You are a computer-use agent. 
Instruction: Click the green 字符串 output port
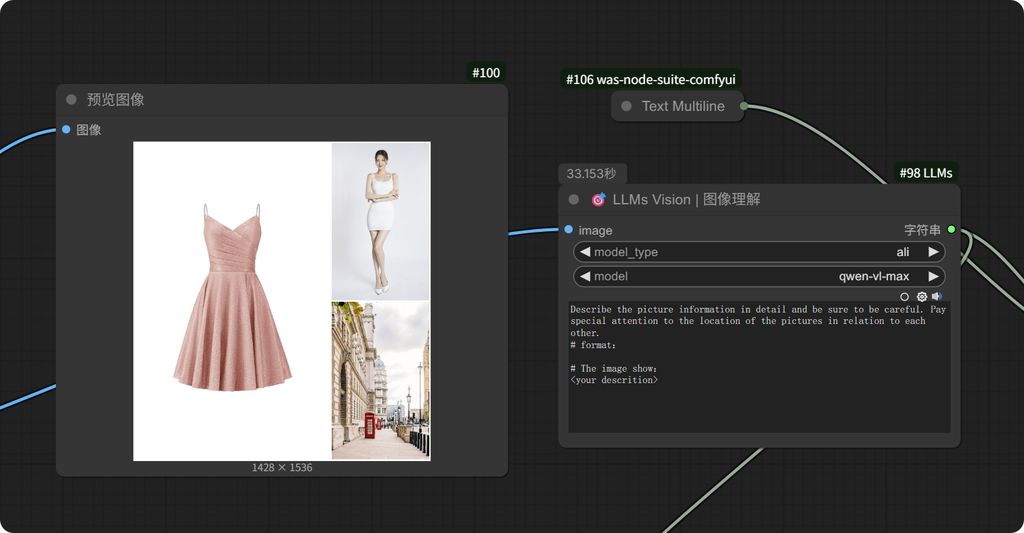click(951, 230)
